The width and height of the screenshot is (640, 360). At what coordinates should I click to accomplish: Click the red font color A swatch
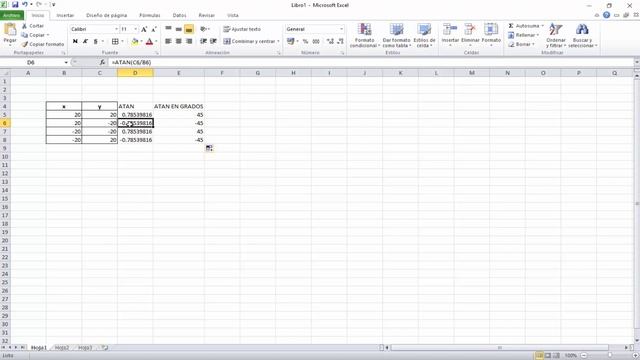tap(149, 41)
